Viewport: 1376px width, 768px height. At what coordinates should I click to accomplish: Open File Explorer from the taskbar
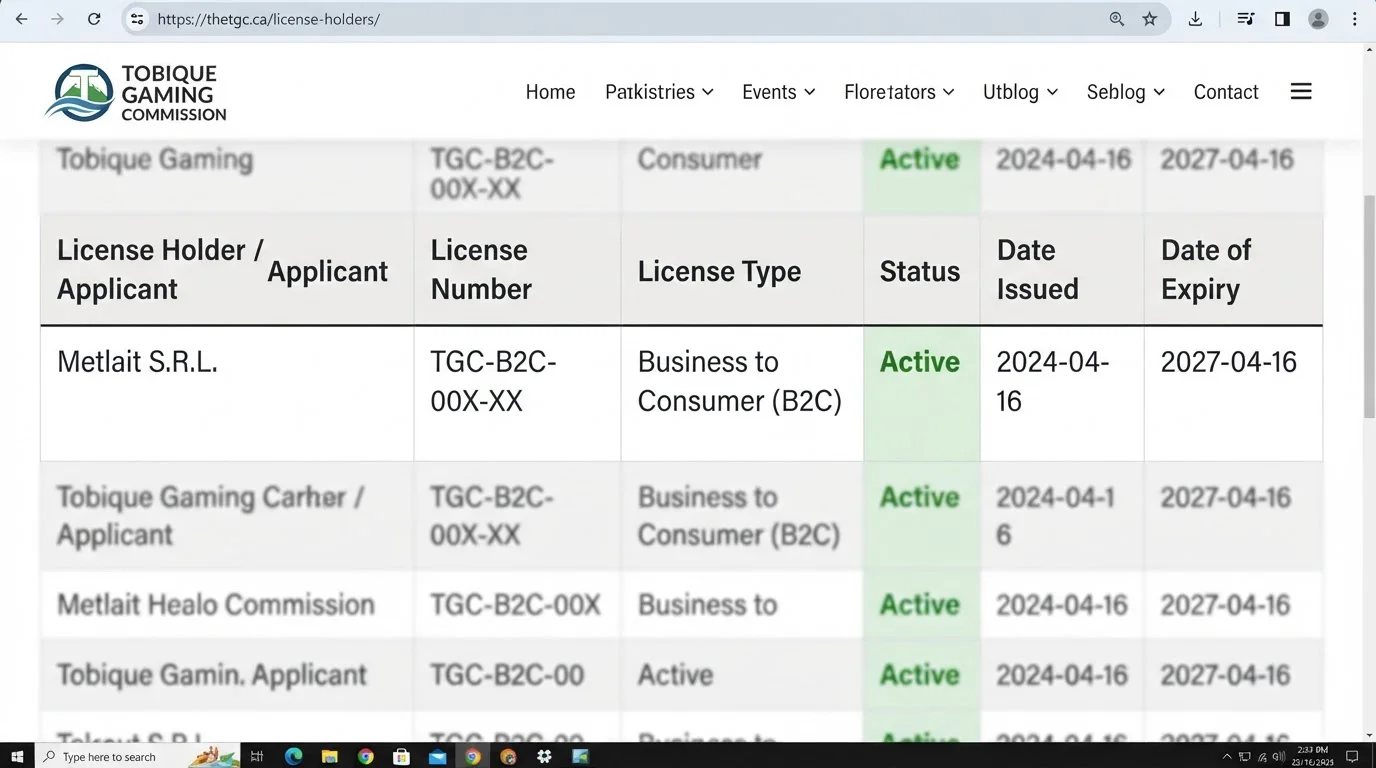329,757
